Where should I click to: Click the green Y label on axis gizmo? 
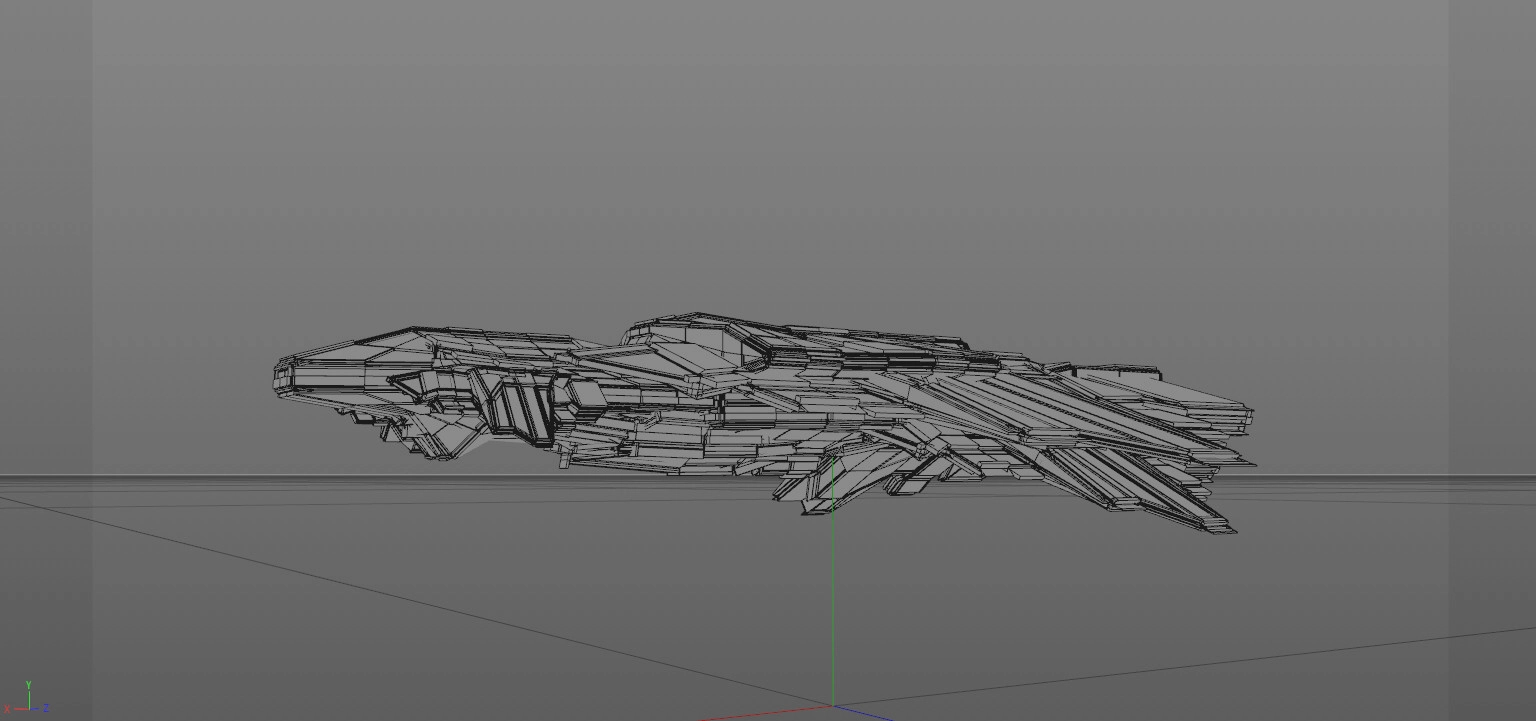coord(29,685)
